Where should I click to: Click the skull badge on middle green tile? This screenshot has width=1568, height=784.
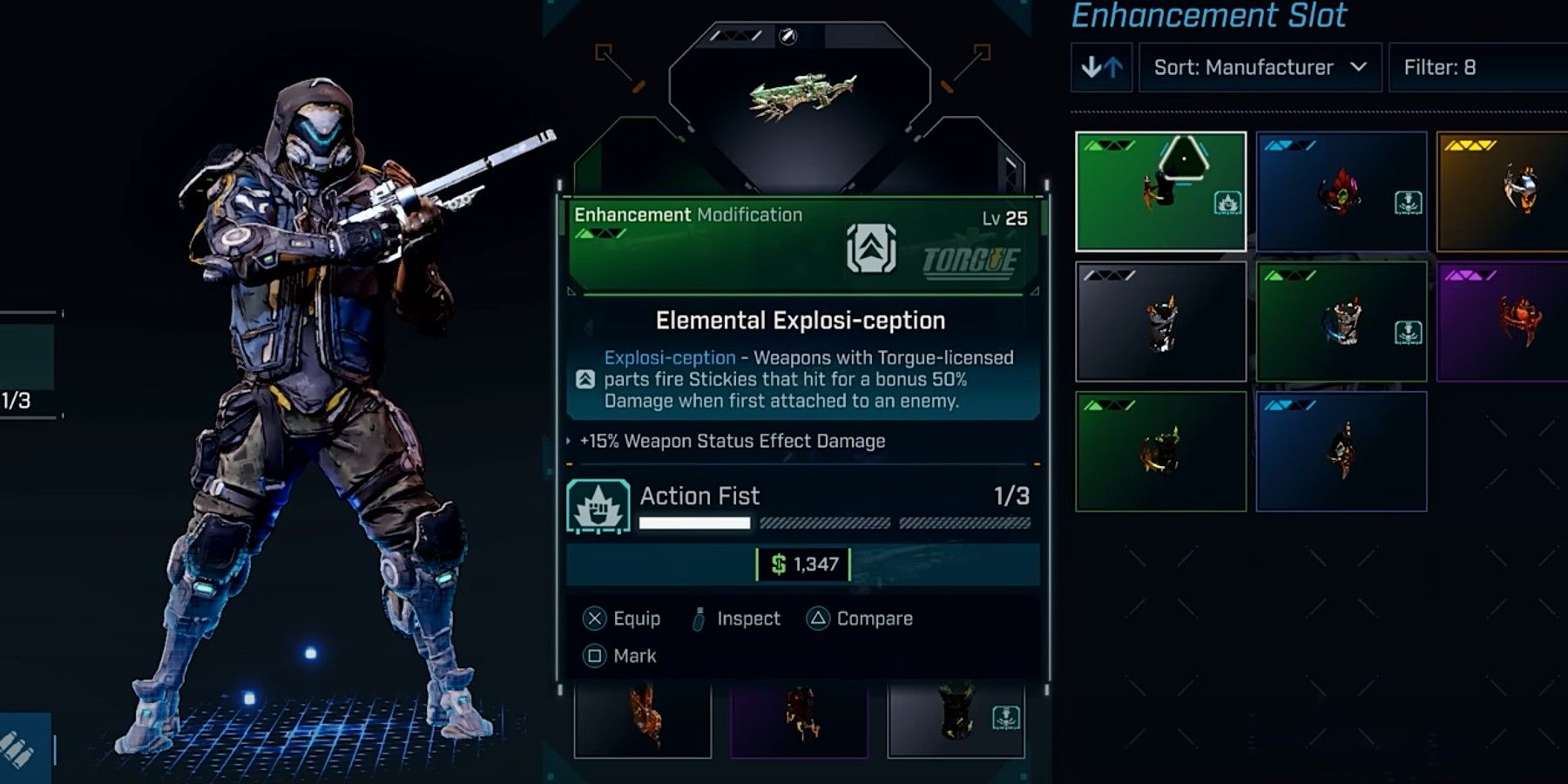pyautogui.click(x=1408, y=333)
